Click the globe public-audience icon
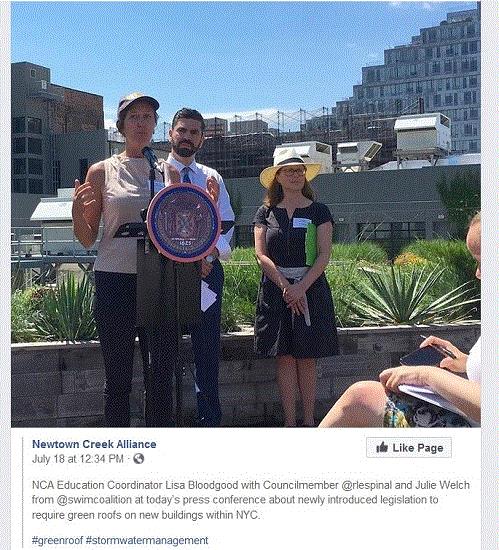This screenshot has height=550, width=499. point(139,458)
